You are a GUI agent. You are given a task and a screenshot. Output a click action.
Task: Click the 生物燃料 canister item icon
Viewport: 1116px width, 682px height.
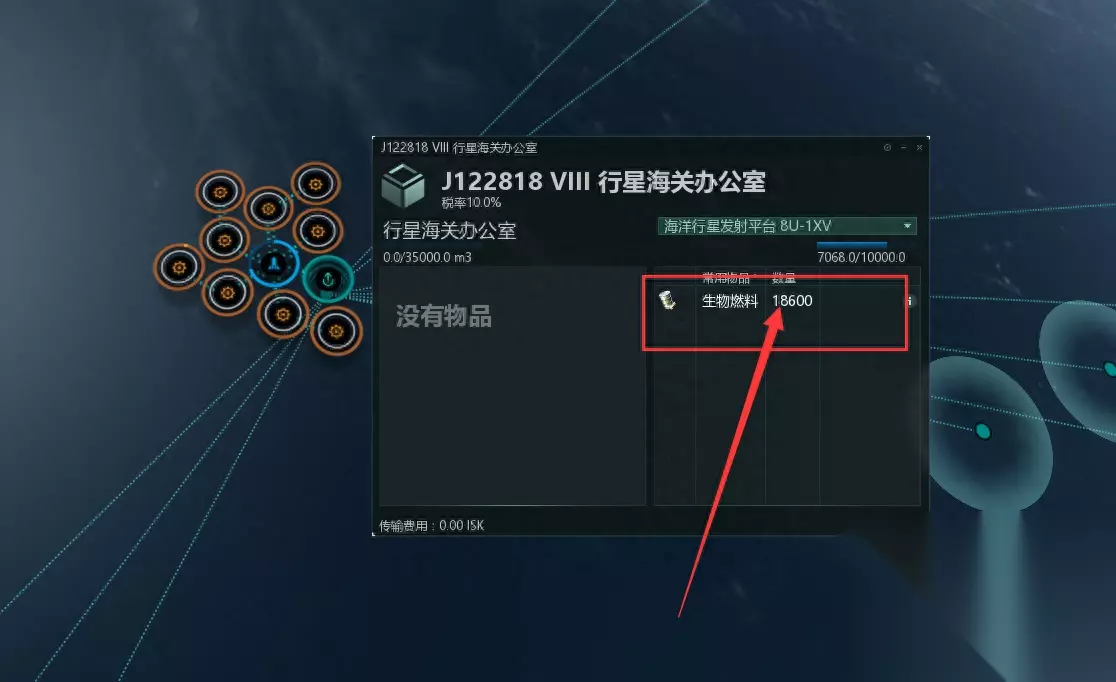667,300
